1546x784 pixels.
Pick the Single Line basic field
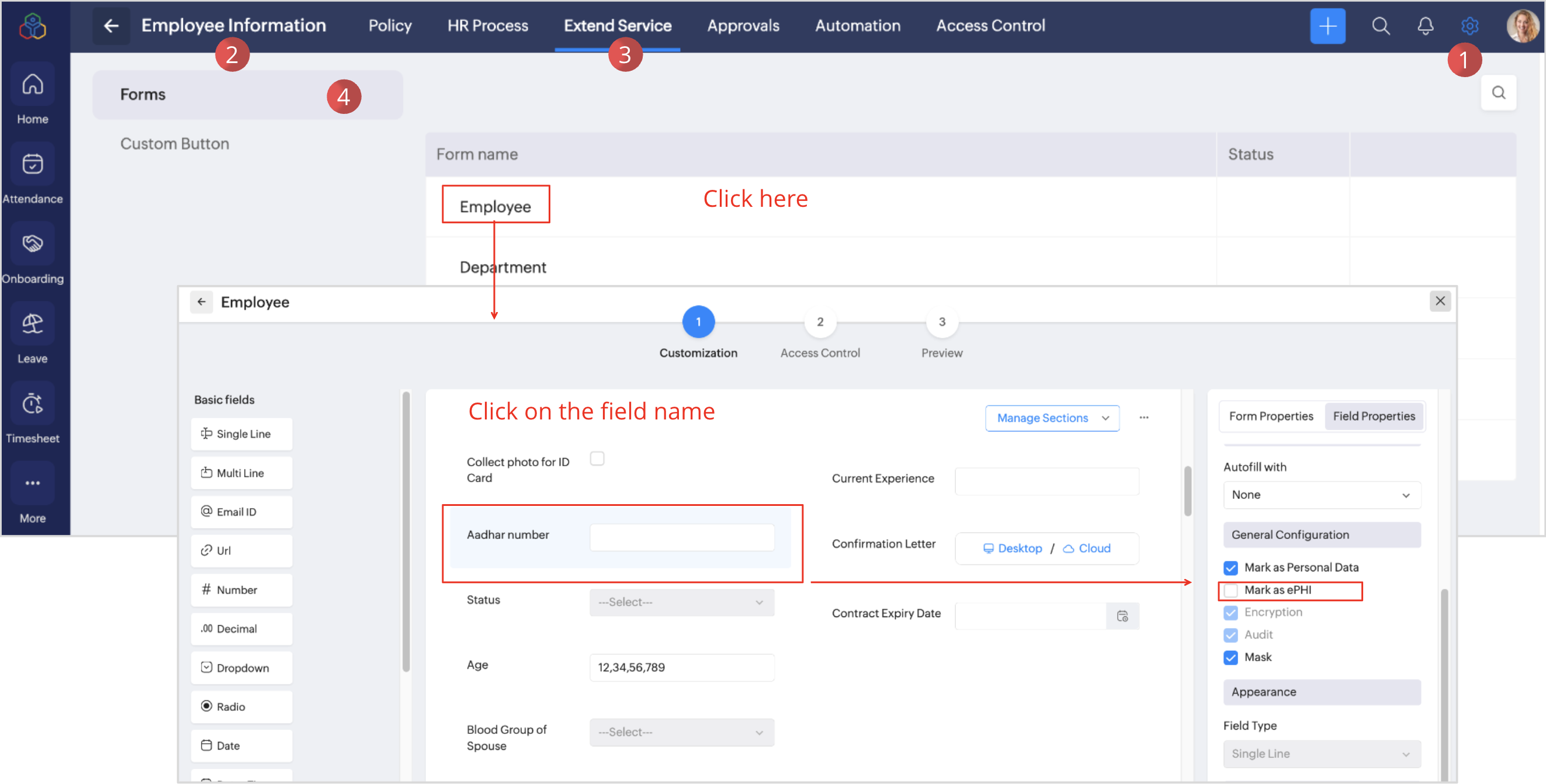click(241, 434)
